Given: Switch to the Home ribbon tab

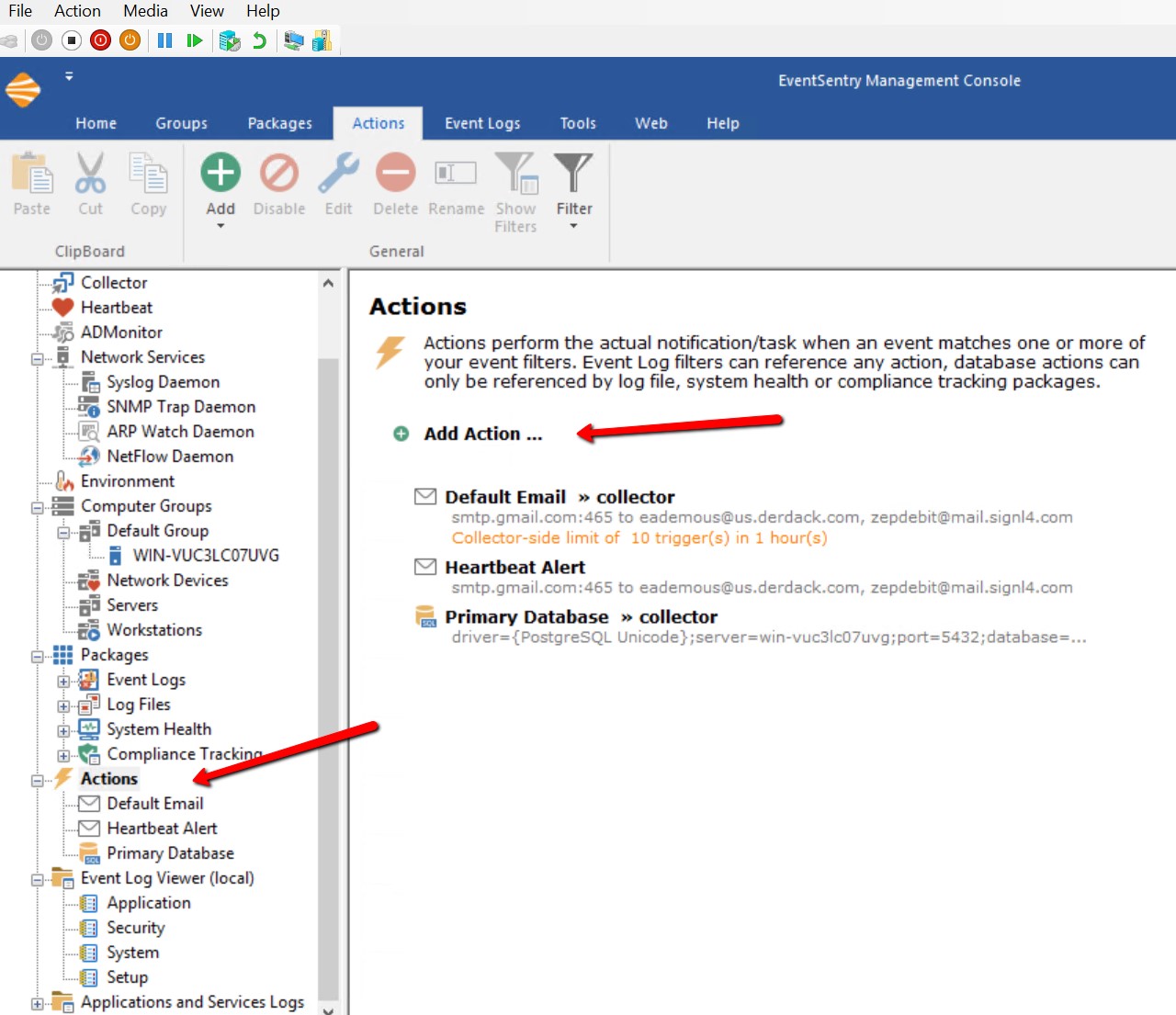Looking at the screenshot, I should 96,123.
